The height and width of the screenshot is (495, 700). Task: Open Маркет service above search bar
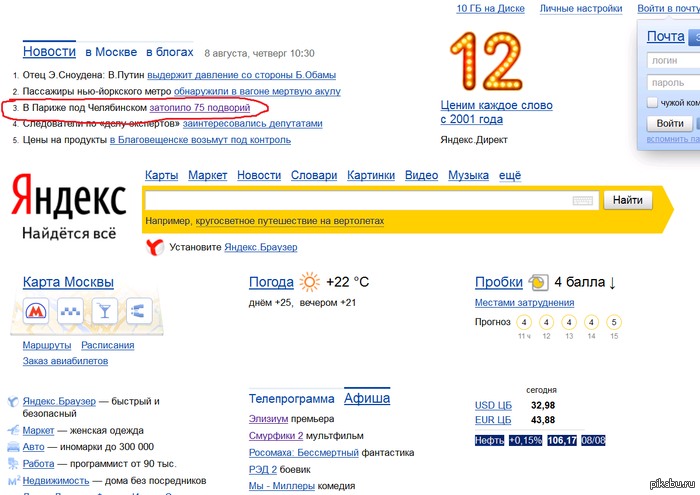tap(208, 175)
